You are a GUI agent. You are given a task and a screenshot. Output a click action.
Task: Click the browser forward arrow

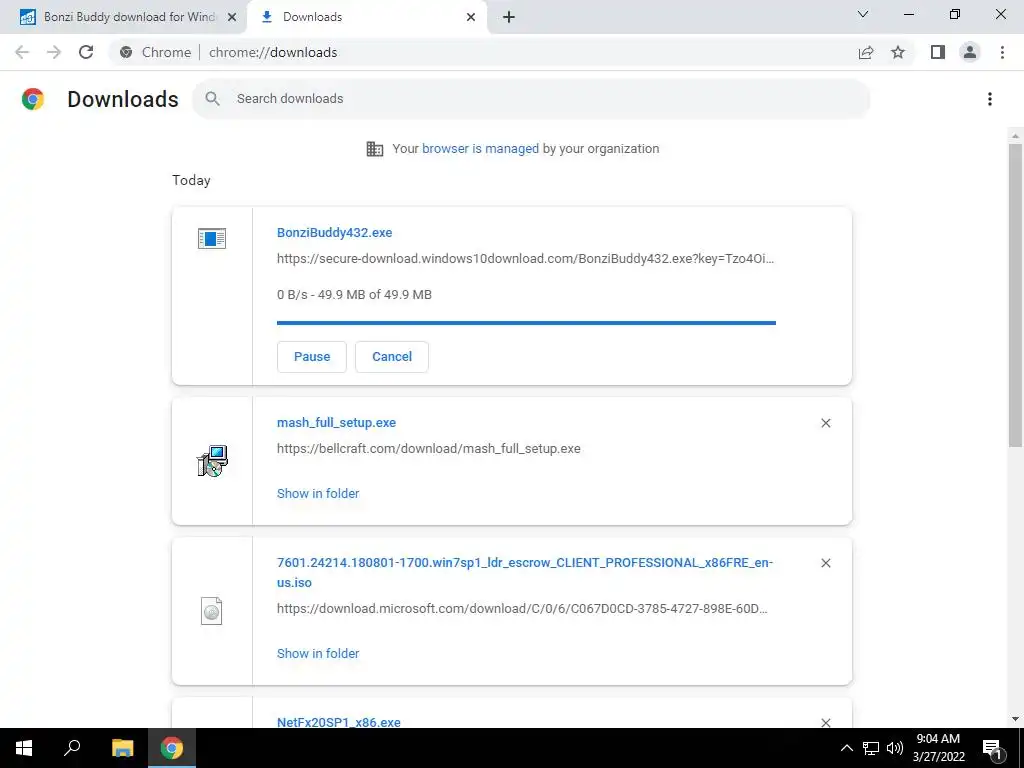(54, 52)
